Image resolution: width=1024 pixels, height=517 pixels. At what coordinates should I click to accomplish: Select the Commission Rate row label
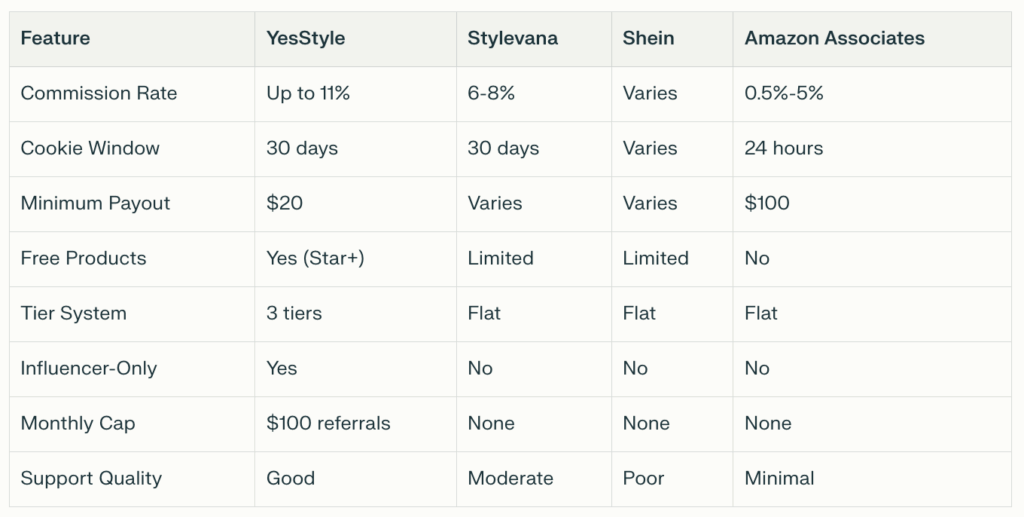(98, 93)
